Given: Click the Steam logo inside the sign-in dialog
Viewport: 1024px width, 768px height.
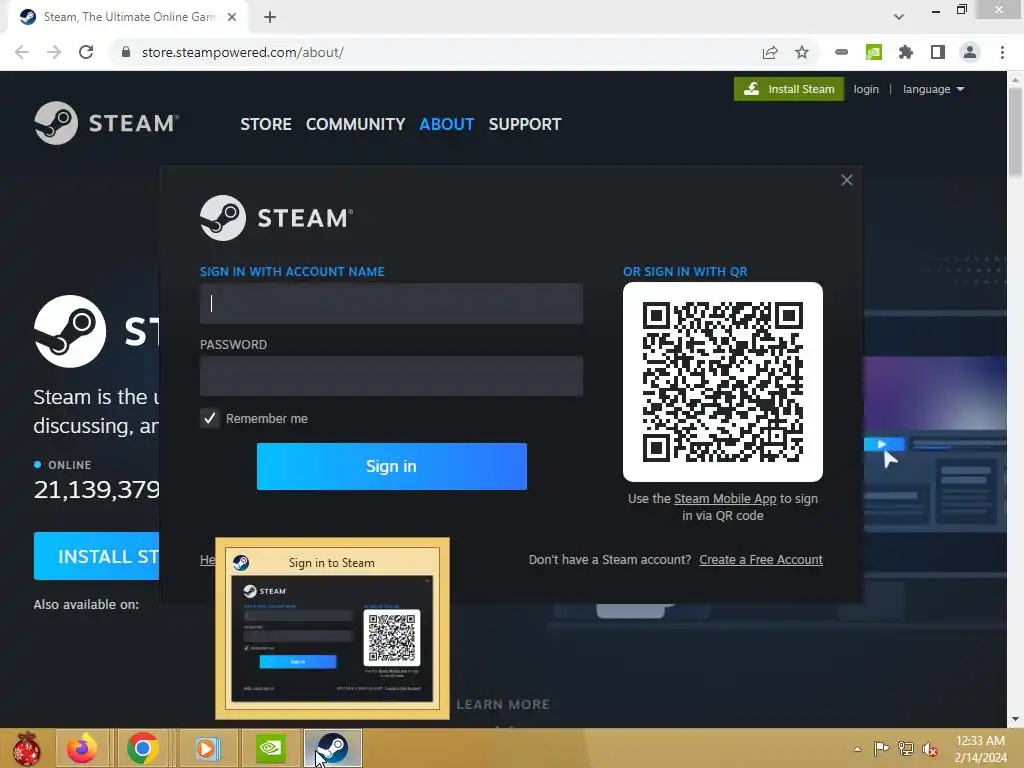Looking at the screenshot, I should point(276,217).
